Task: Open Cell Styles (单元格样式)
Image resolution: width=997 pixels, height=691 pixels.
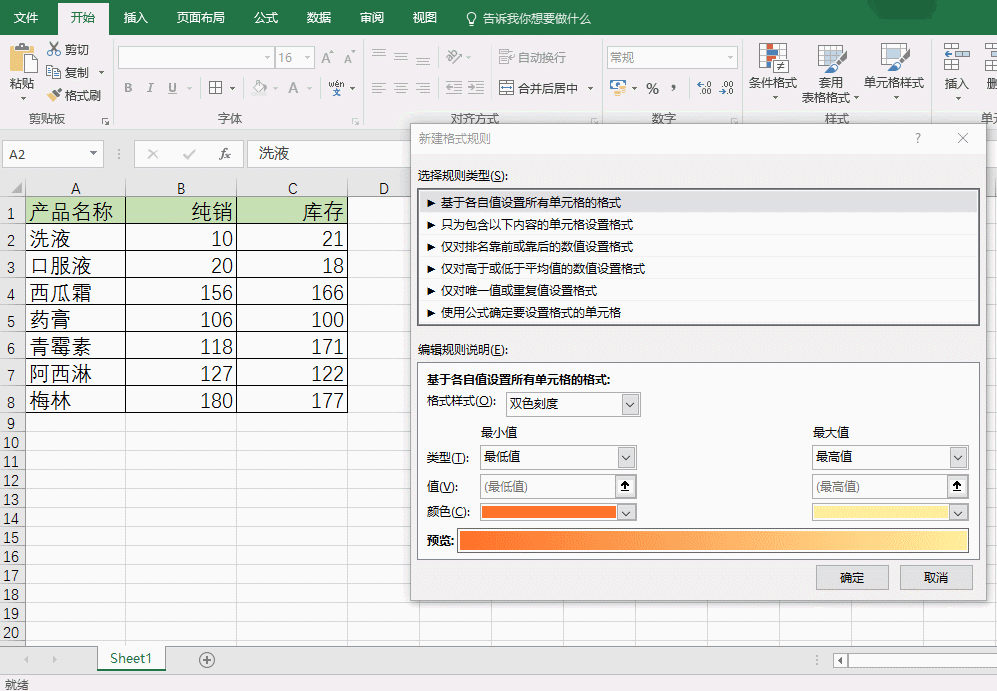Action: 894,71
